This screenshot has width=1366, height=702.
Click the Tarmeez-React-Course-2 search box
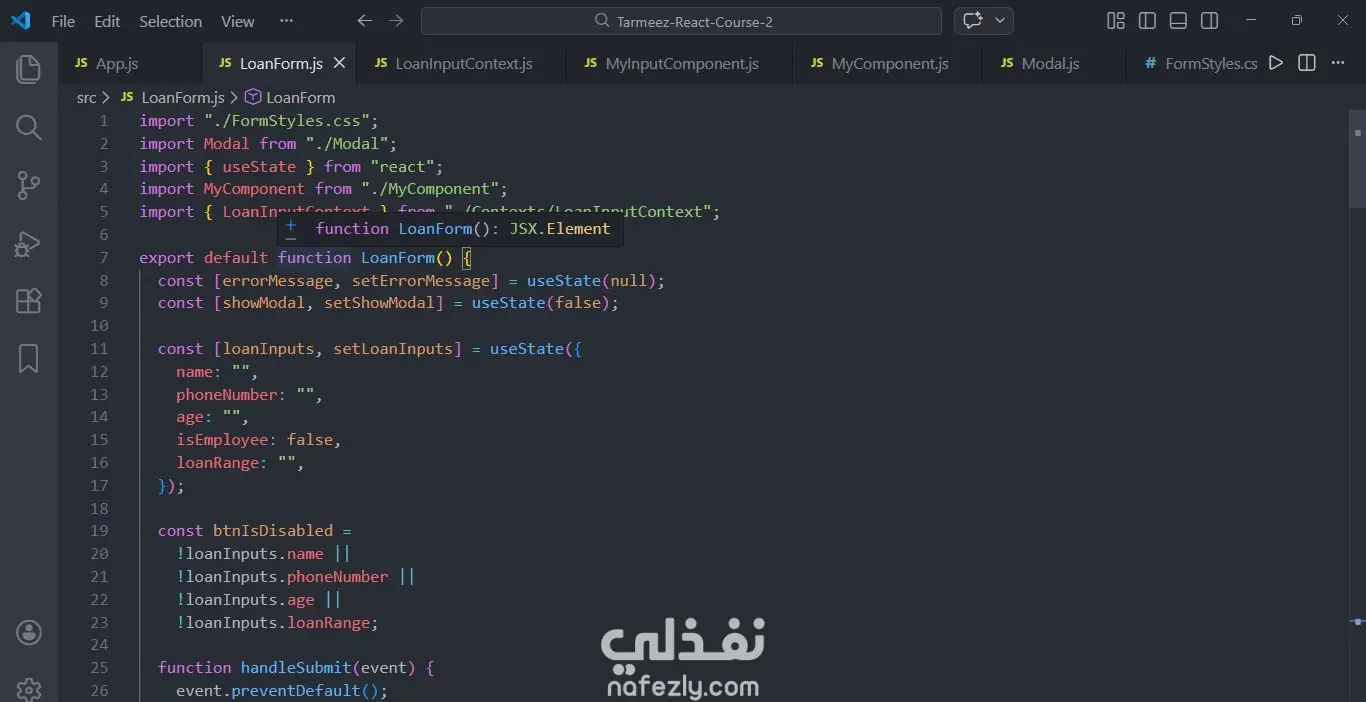(681, 21)
